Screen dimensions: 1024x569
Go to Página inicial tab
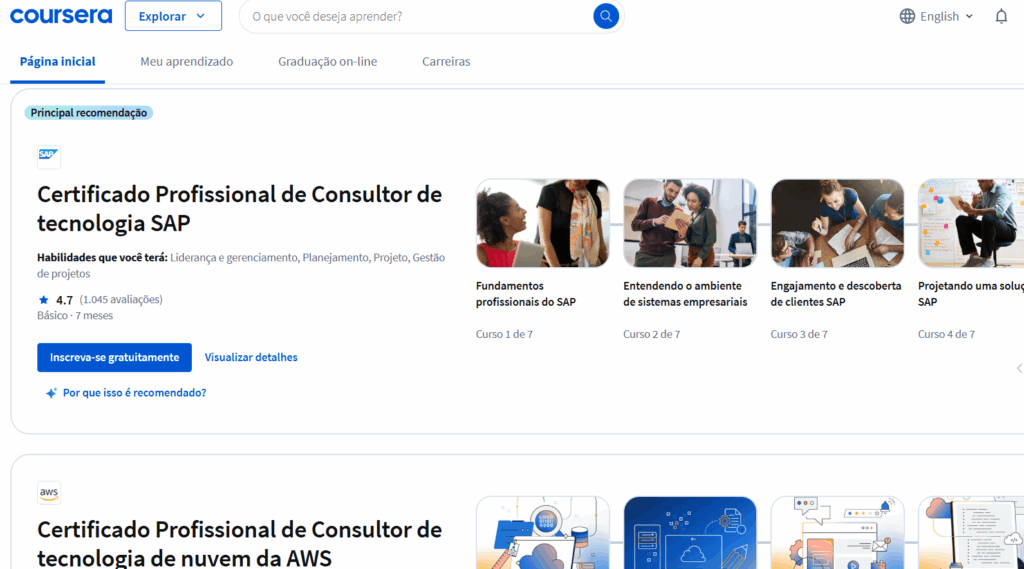[x=57, y=61]
